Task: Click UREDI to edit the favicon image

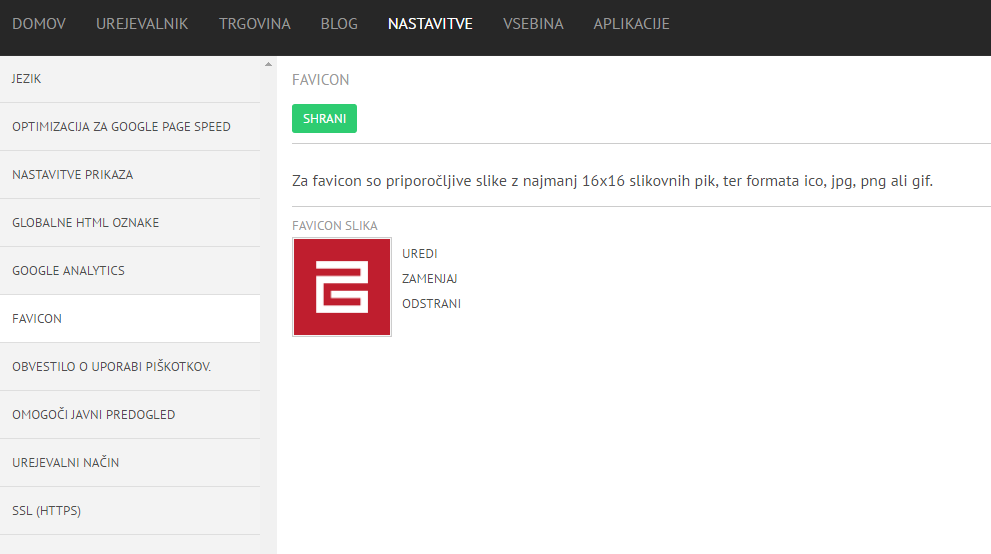Action: [x=420, y=253]
